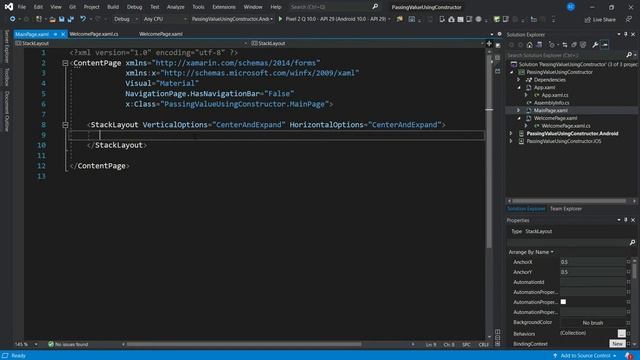Open the File menu

click(22, 7)
